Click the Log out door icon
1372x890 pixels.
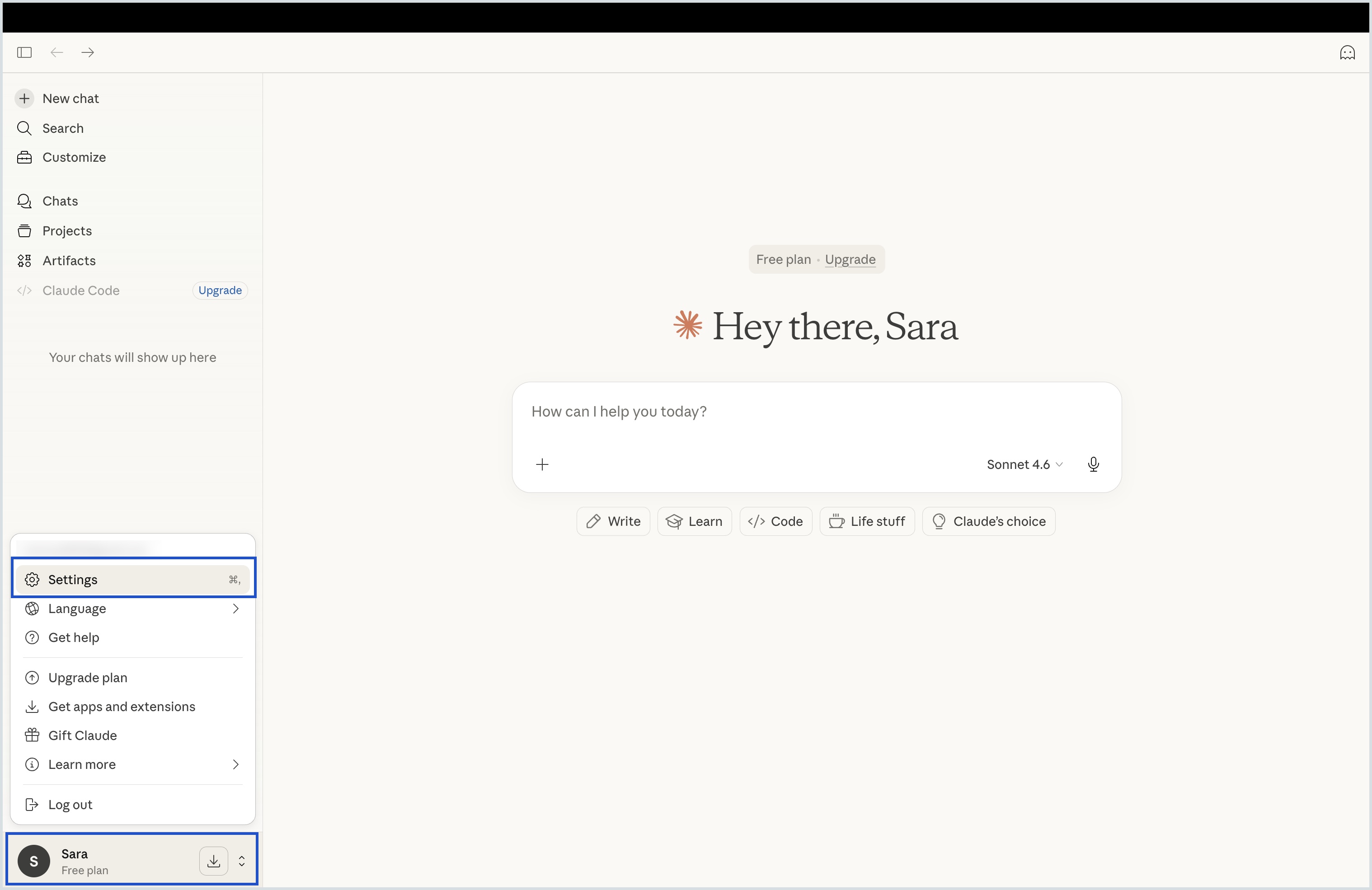pyautogui.click(x=32, y=805)
